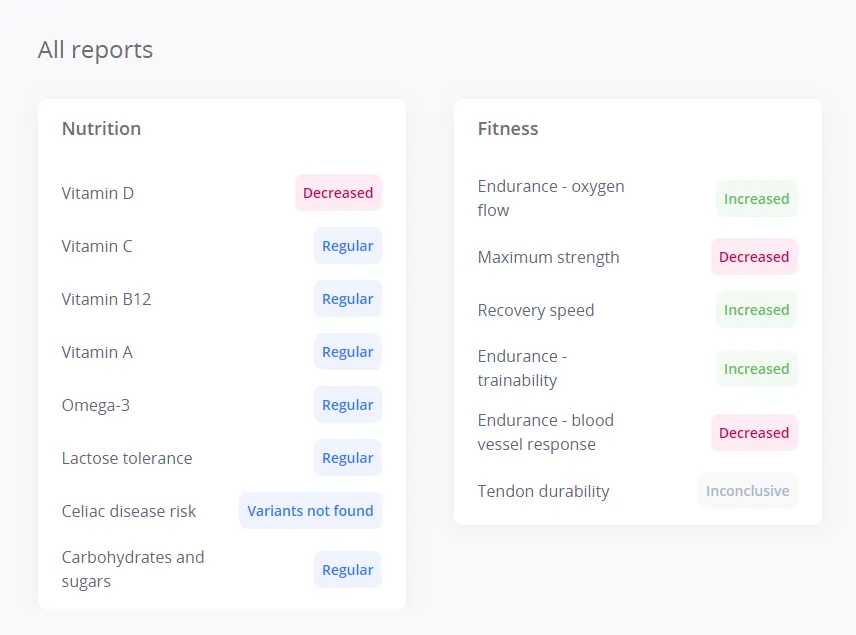Select the Tendon durability row label
Image resolution: width=856 pixels, height=635 pixels.
[543, 491]
